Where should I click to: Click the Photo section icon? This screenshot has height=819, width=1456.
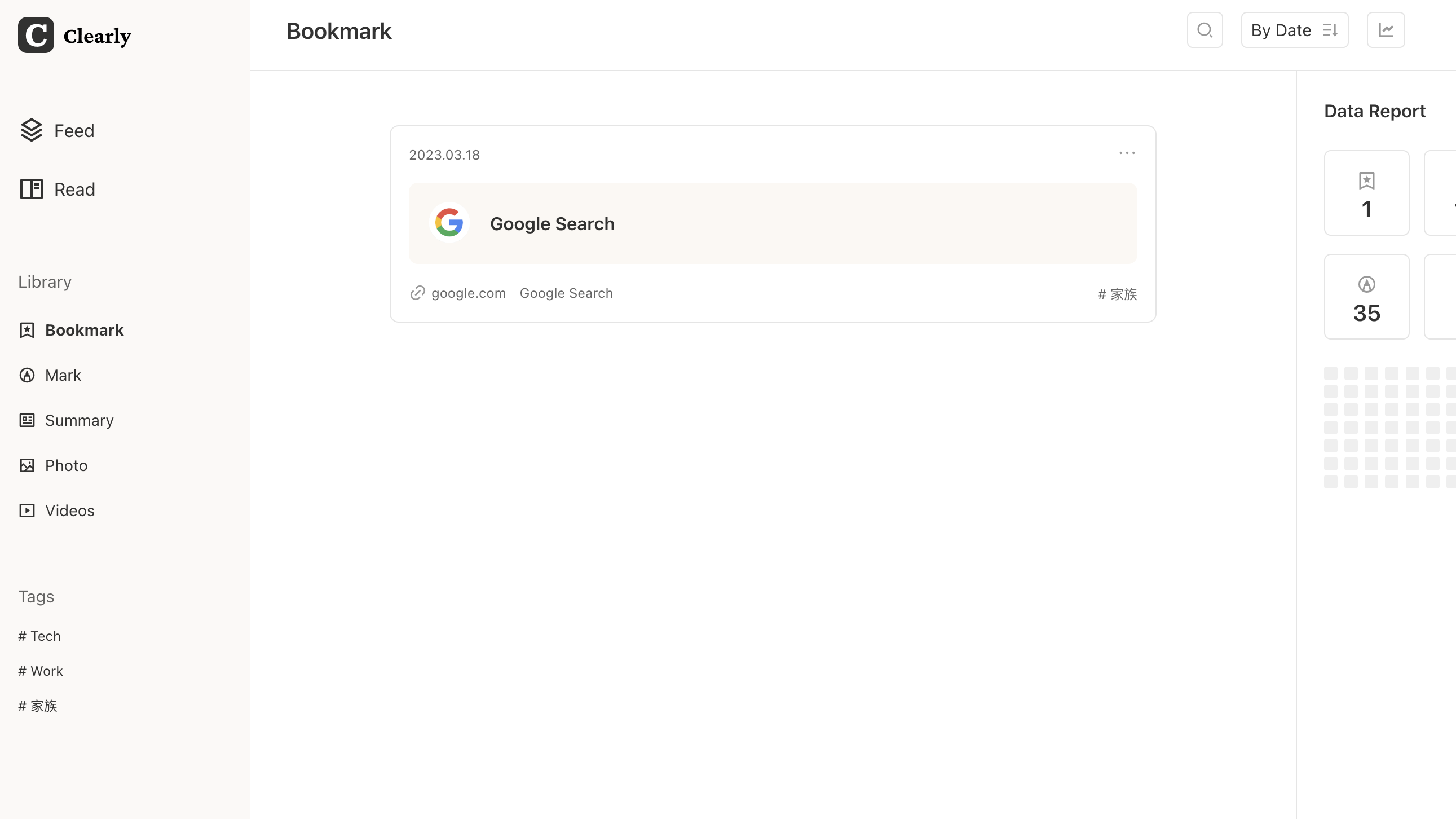(27, 465)
